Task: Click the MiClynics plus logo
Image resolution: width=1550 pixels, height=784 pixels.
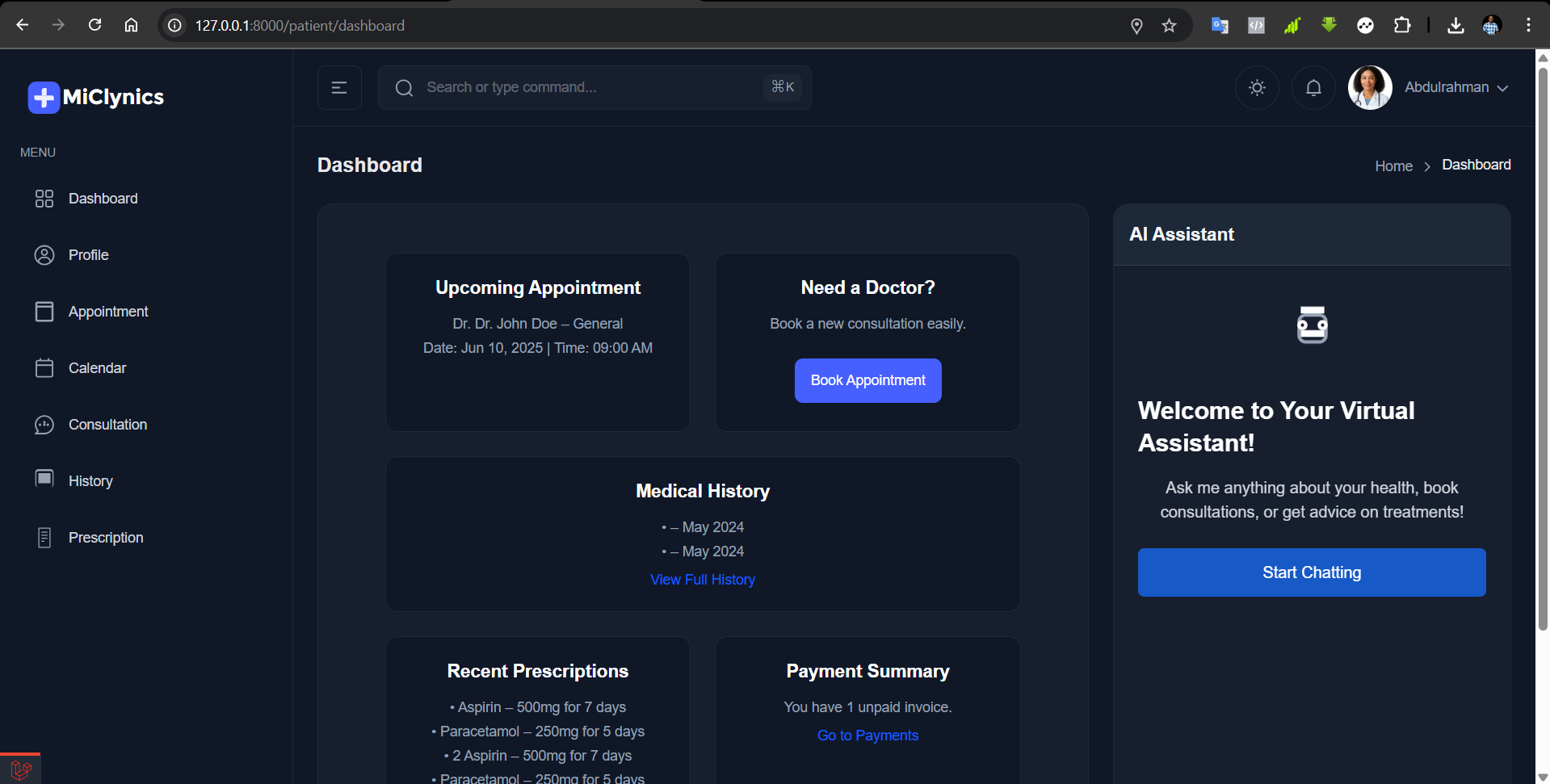Action: click(42, 97)
